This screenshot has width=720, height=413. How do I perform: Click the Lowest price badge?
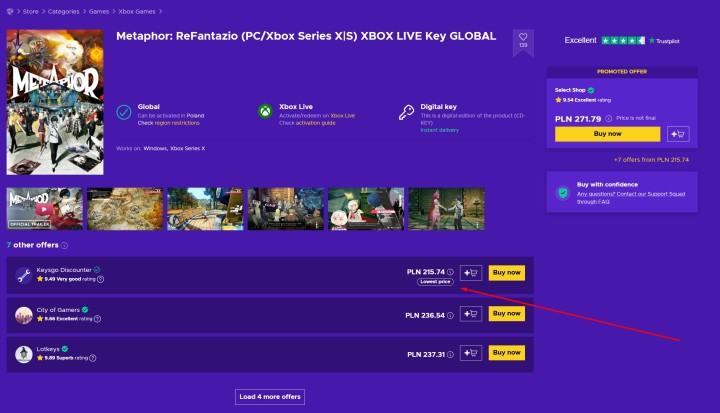click(x=435, y=282)
